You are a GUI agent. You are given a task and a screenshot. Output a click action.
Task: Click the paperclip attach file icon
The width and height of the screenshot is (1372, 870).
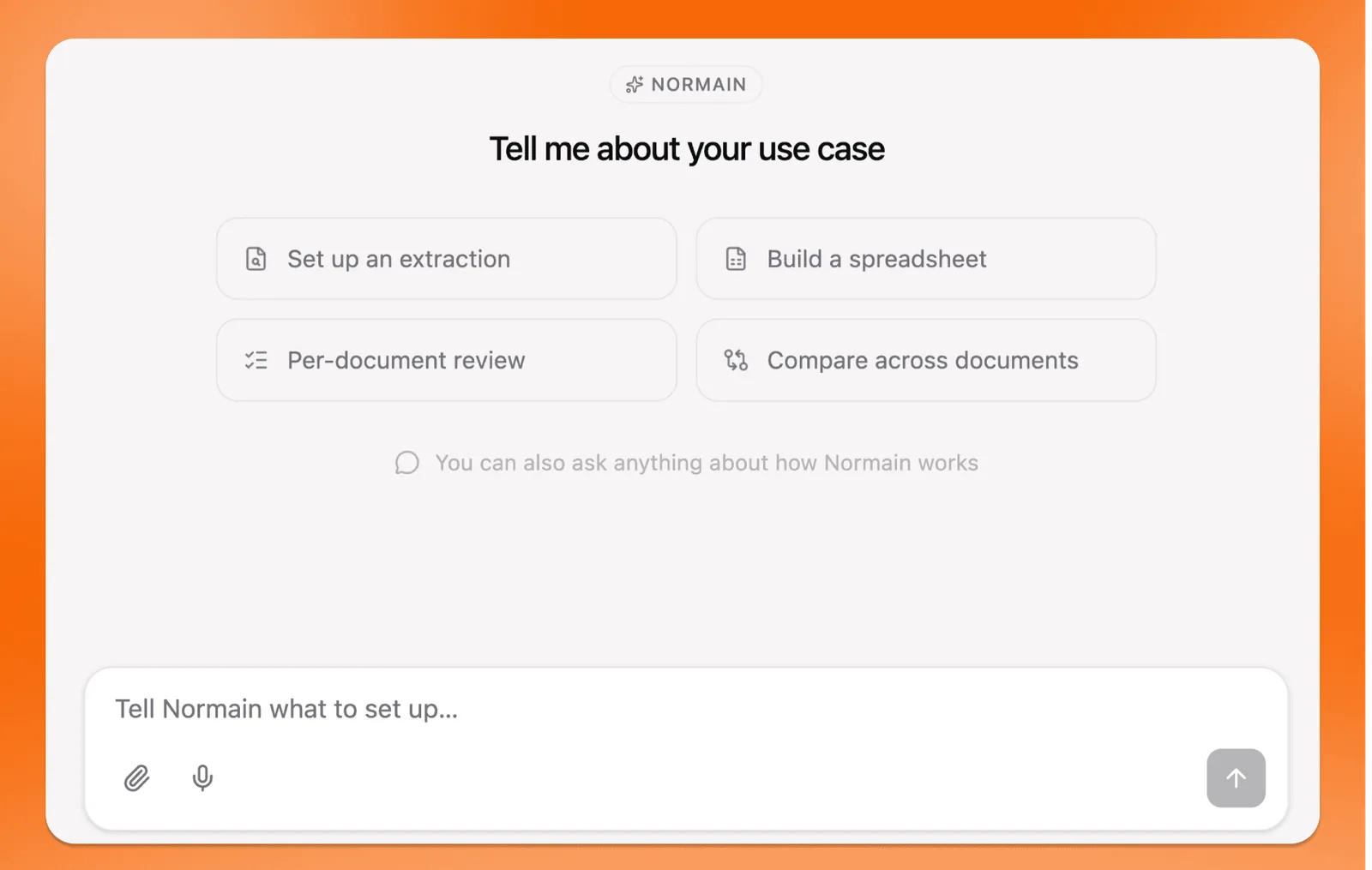(x=136, y=778)
